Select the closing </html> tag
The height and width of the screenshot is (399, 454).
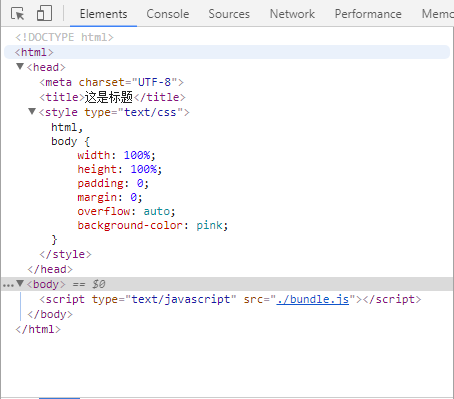pyautogui.click(x=38, y=329)
